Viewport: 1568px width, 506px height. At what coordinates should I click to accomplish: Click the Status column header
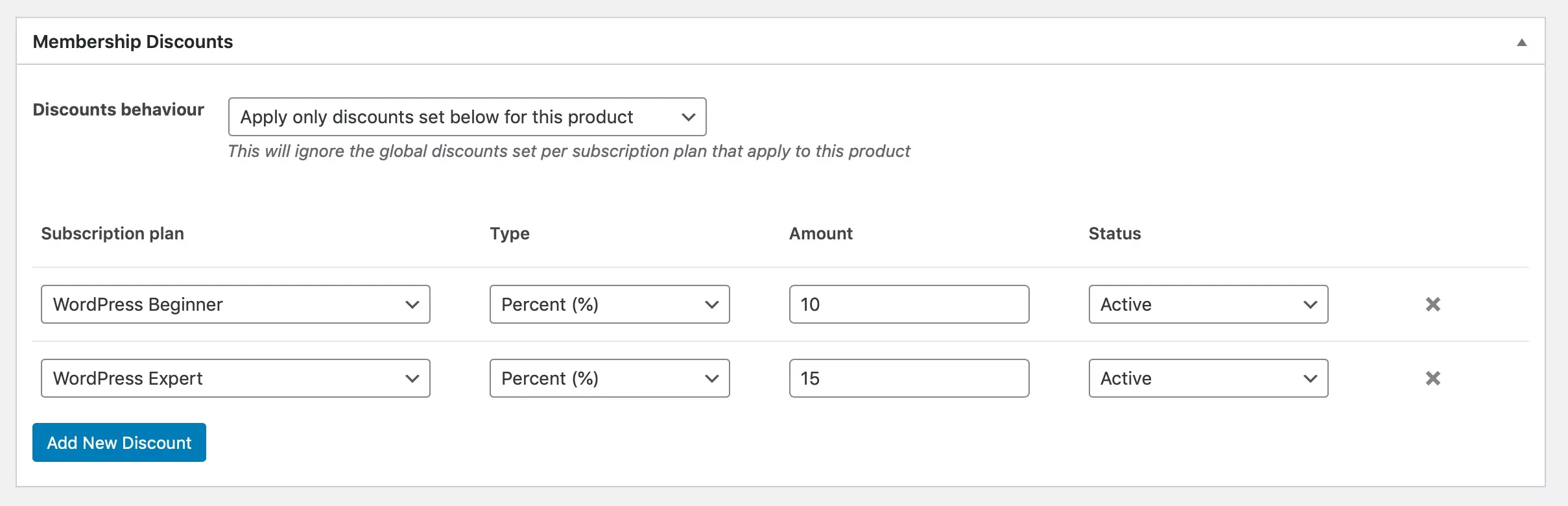pos(1115,234)
